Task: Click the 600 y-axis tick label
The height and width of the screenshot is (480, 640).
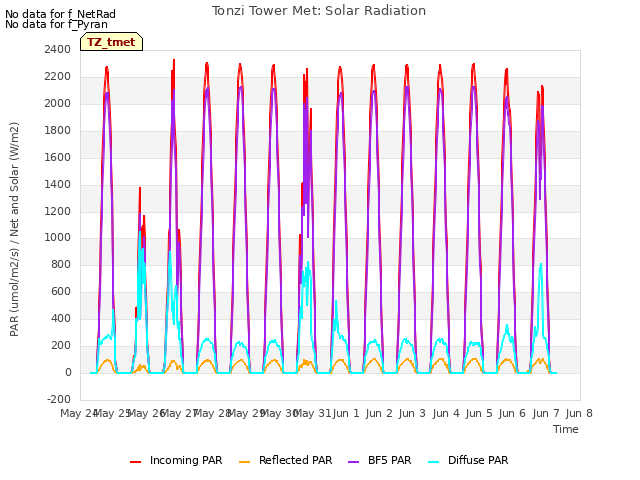Action: coord(61,291)
